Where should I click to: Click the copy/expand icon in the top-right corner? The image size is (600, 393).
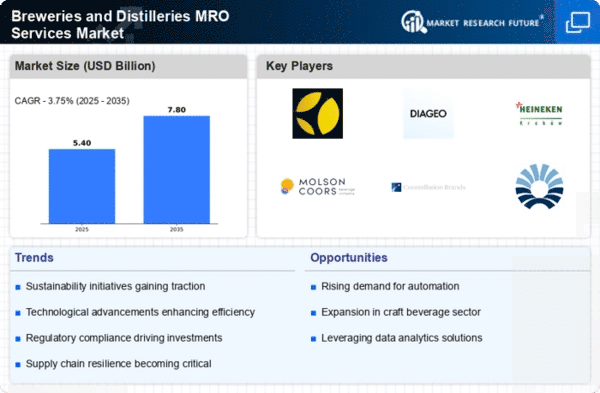tap(578, 23)
